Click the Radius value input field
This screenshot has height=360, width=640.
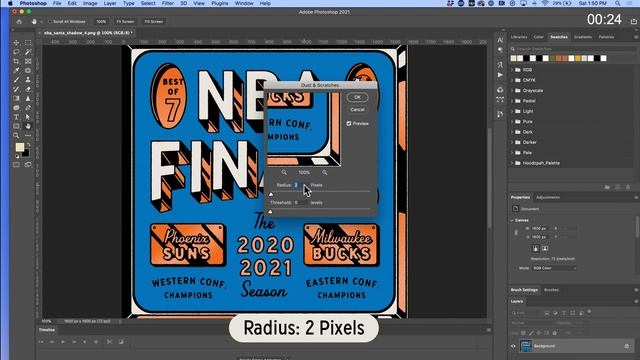pos(300,185)
